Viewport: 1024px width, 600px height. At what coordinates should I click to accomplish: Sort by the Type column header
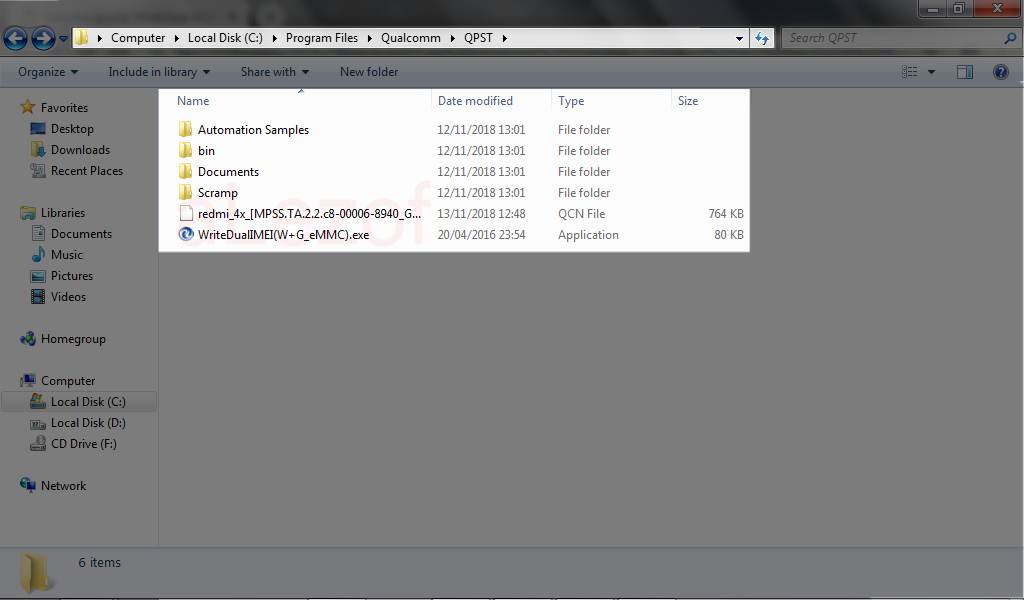point(571,101)
